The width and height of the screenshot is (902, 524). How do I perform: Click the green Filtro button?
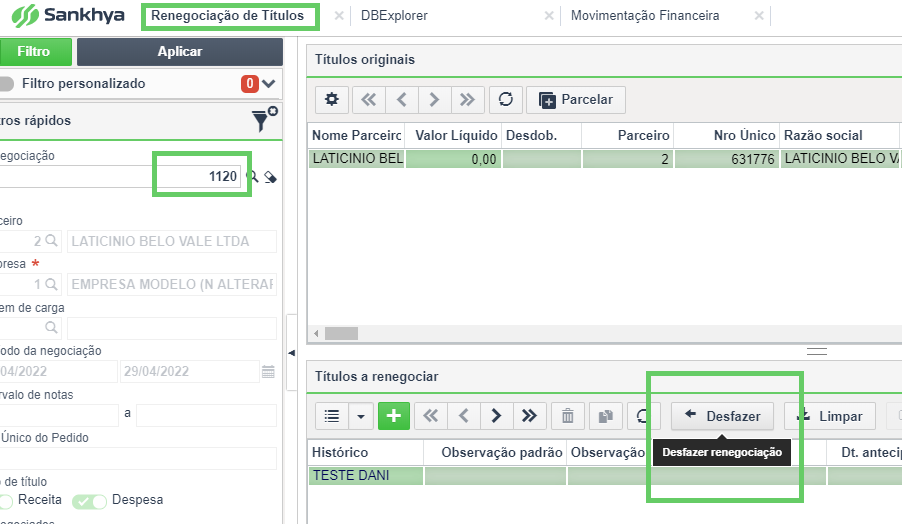click(35, 52)
